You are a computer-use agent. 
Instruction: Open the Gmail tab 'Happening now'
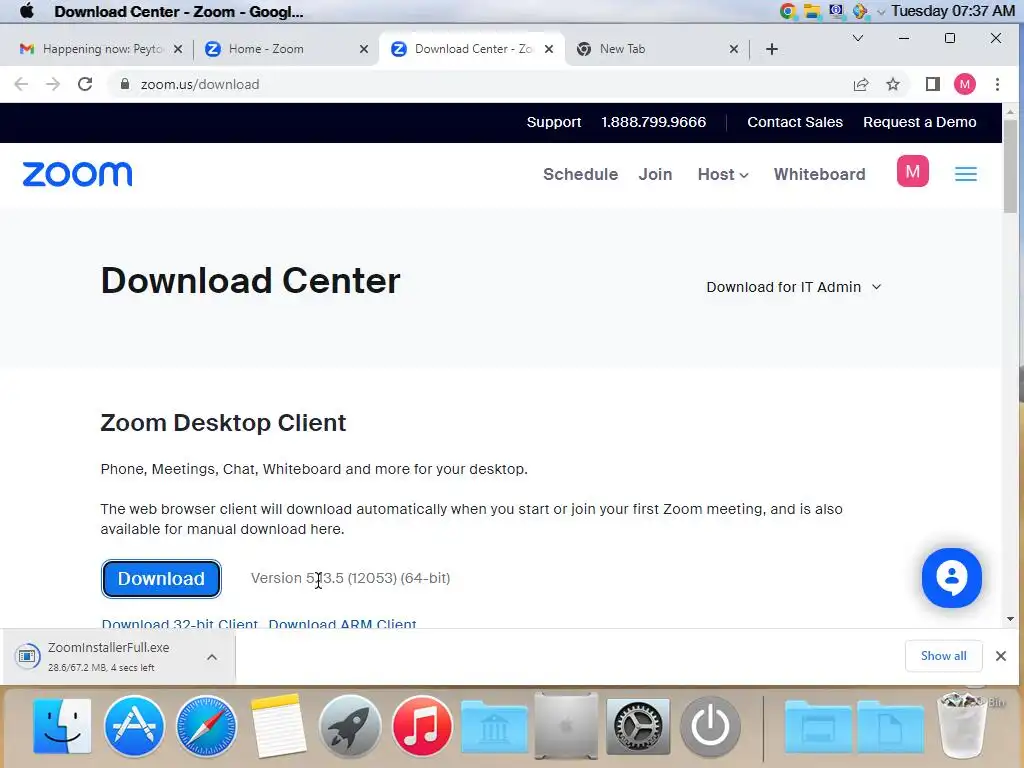click(x=101, y=49)
